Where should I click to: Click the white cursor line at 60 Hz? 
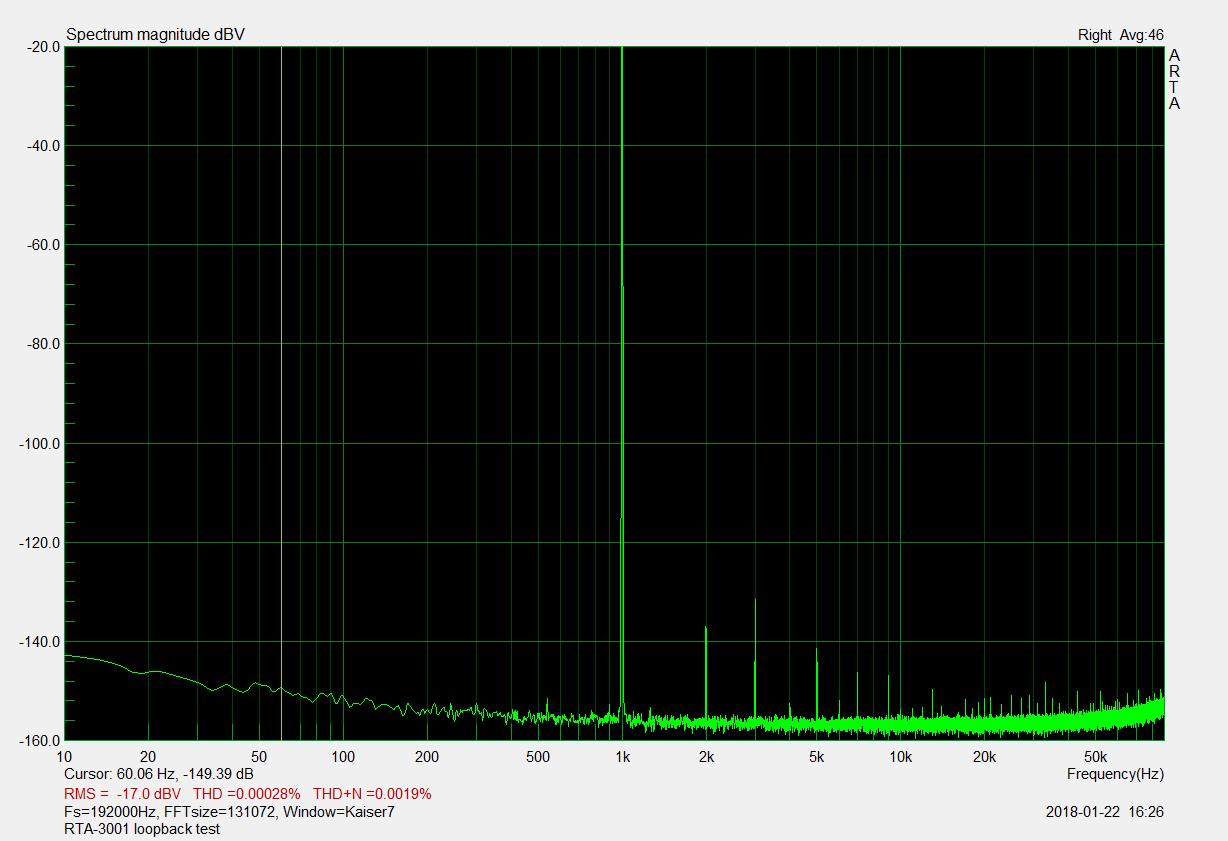tap(281, 393)
